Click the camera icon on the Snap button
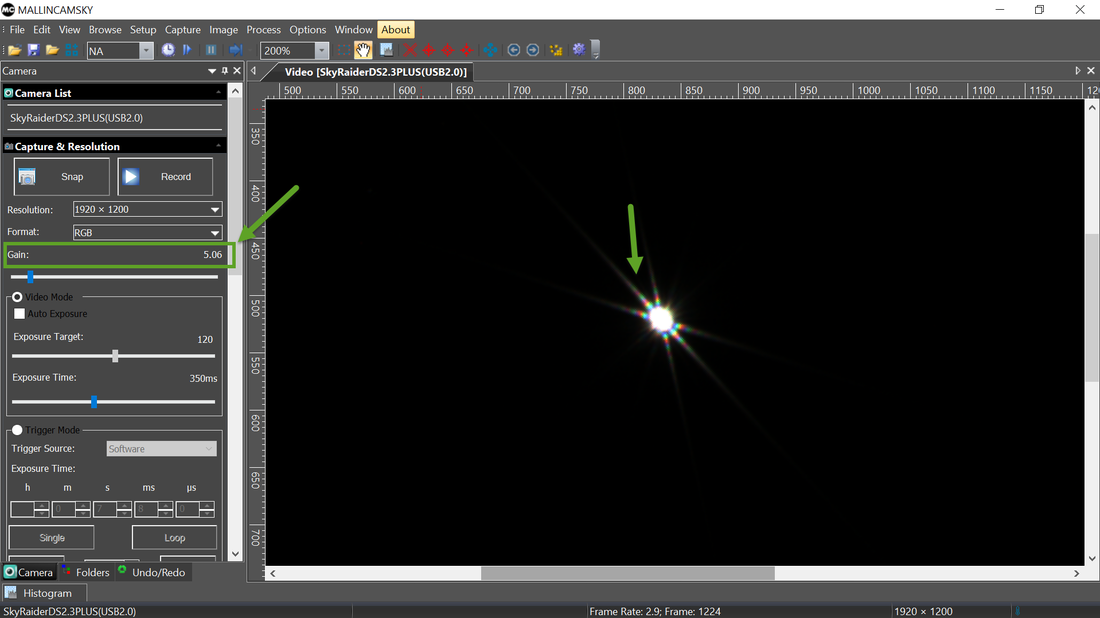 [27, 177]
